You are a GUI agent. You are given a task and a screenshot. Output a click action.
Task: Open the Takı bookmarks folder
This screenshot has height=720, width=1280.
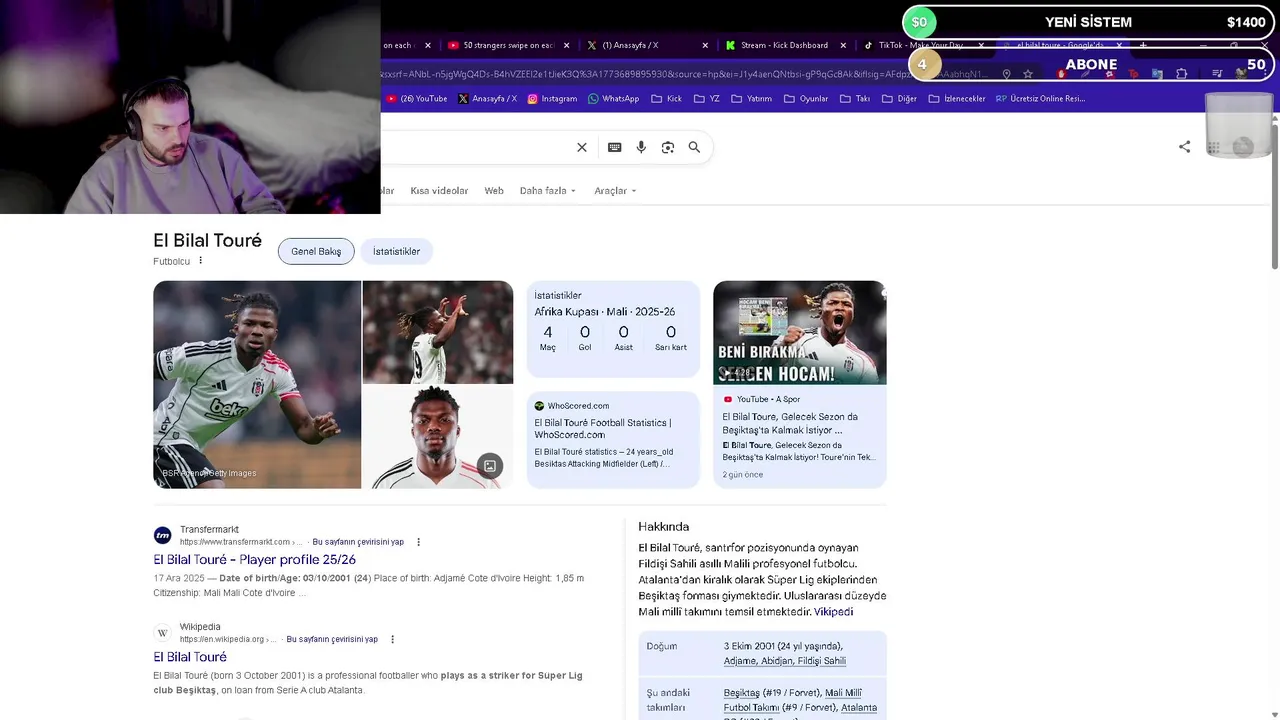pos(854,99)
